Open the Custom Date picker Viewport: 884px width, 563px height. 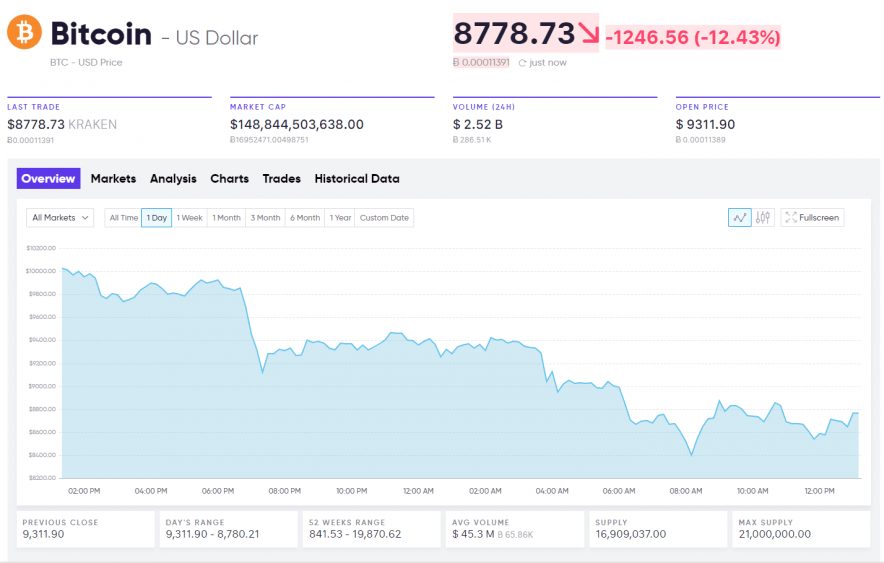384,217
